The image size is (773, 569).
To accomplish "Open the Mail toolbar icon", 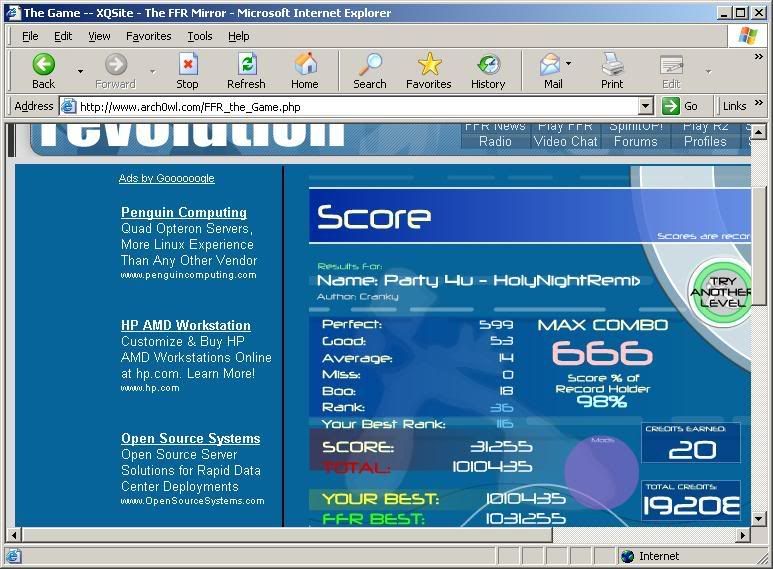I will [x=551, y=66].
